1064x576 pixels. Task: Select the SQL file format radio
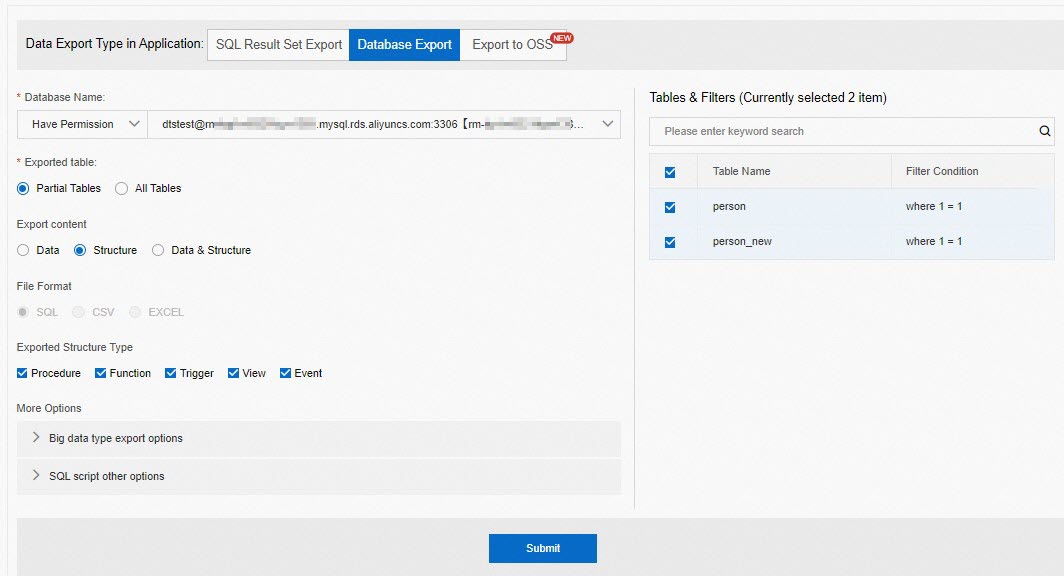click(23, 312)
